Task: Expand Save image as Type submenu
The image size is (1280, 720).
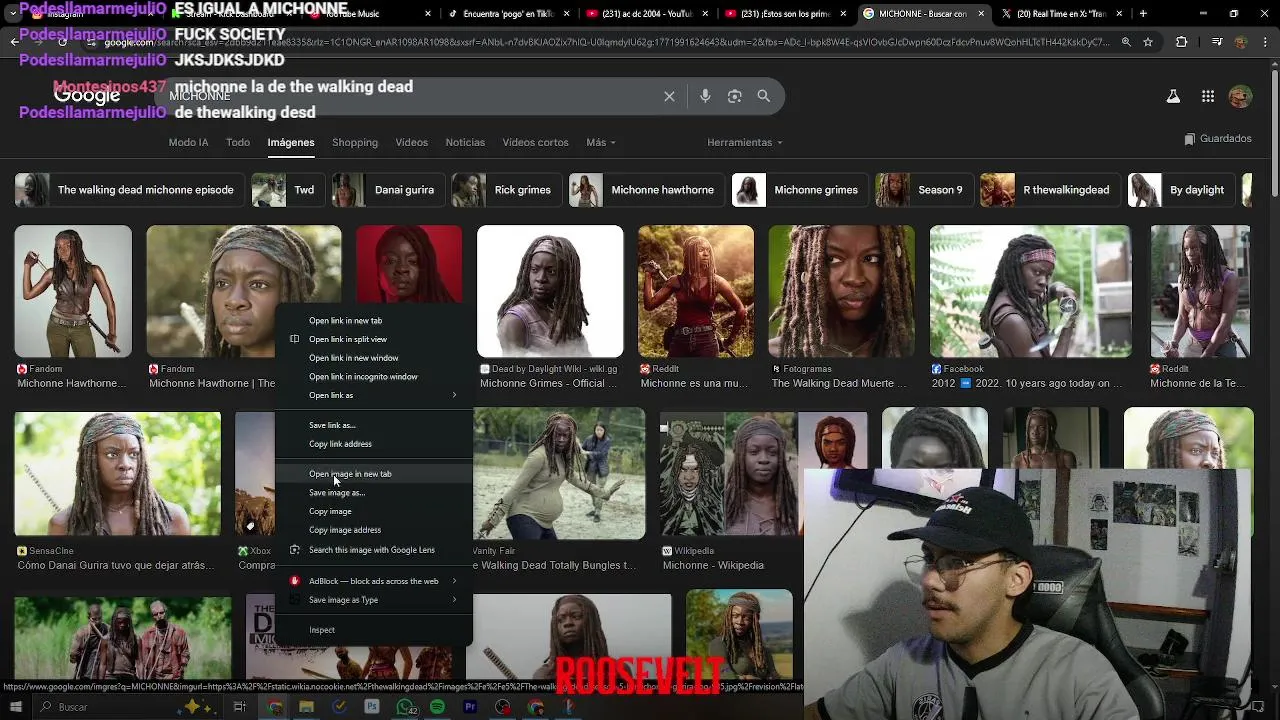Action: tap(454, 600)
